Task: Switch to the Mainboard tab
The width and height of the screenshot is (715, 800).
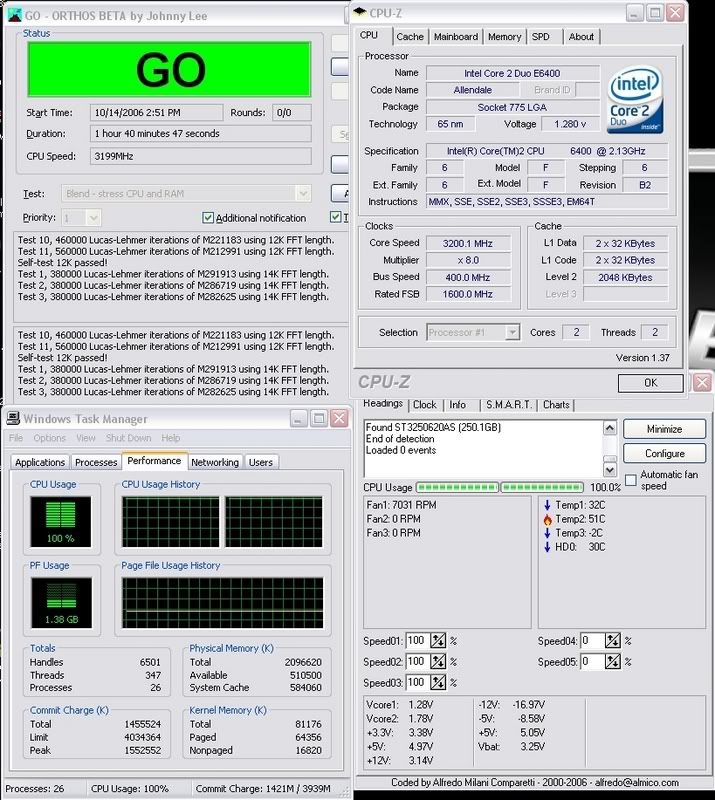Action: tap(456, 37)
